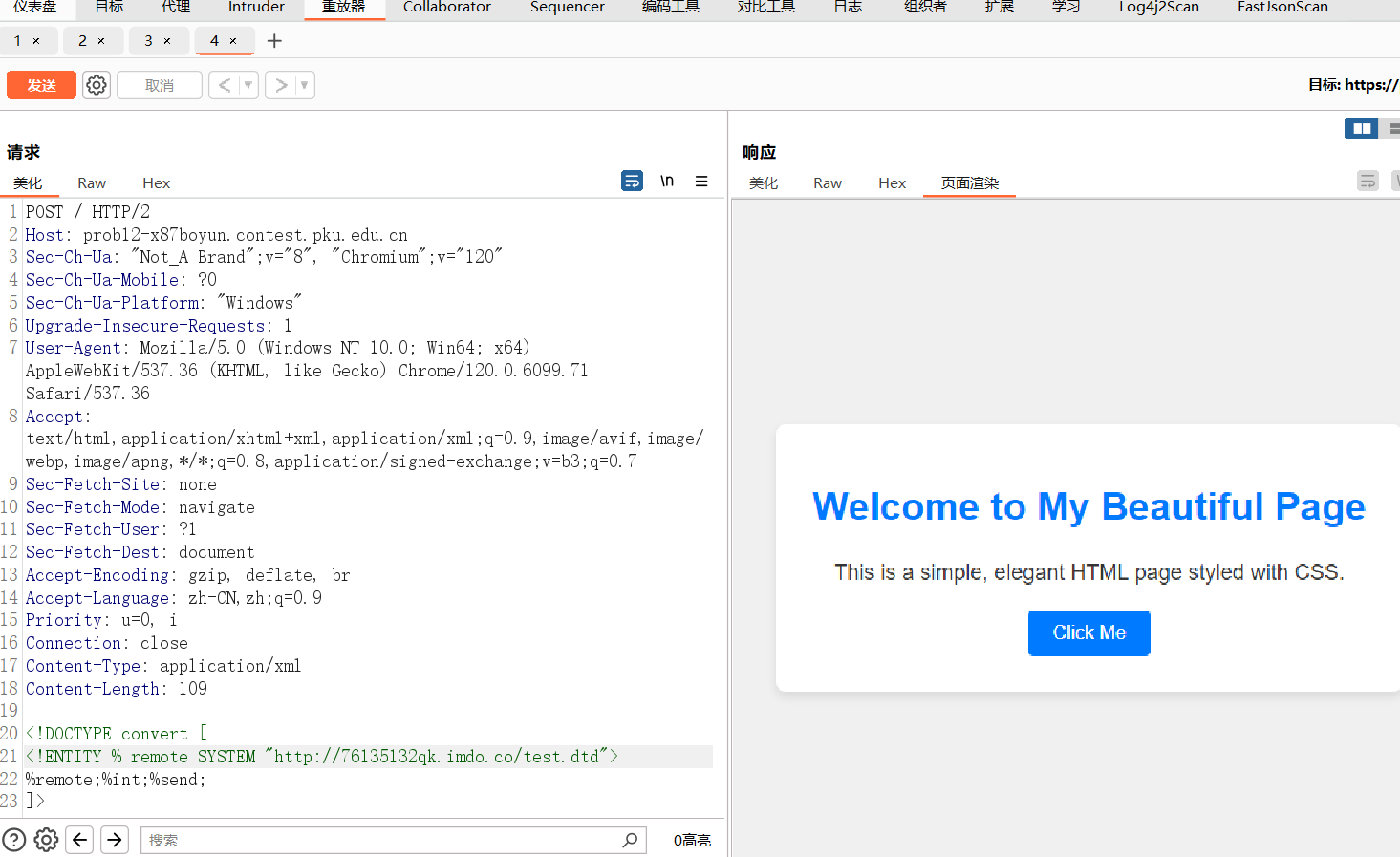Image resolution: width=1400 pixels, height=857 pixels.
Task: Open help question mark icon
Action: point(14,840)
